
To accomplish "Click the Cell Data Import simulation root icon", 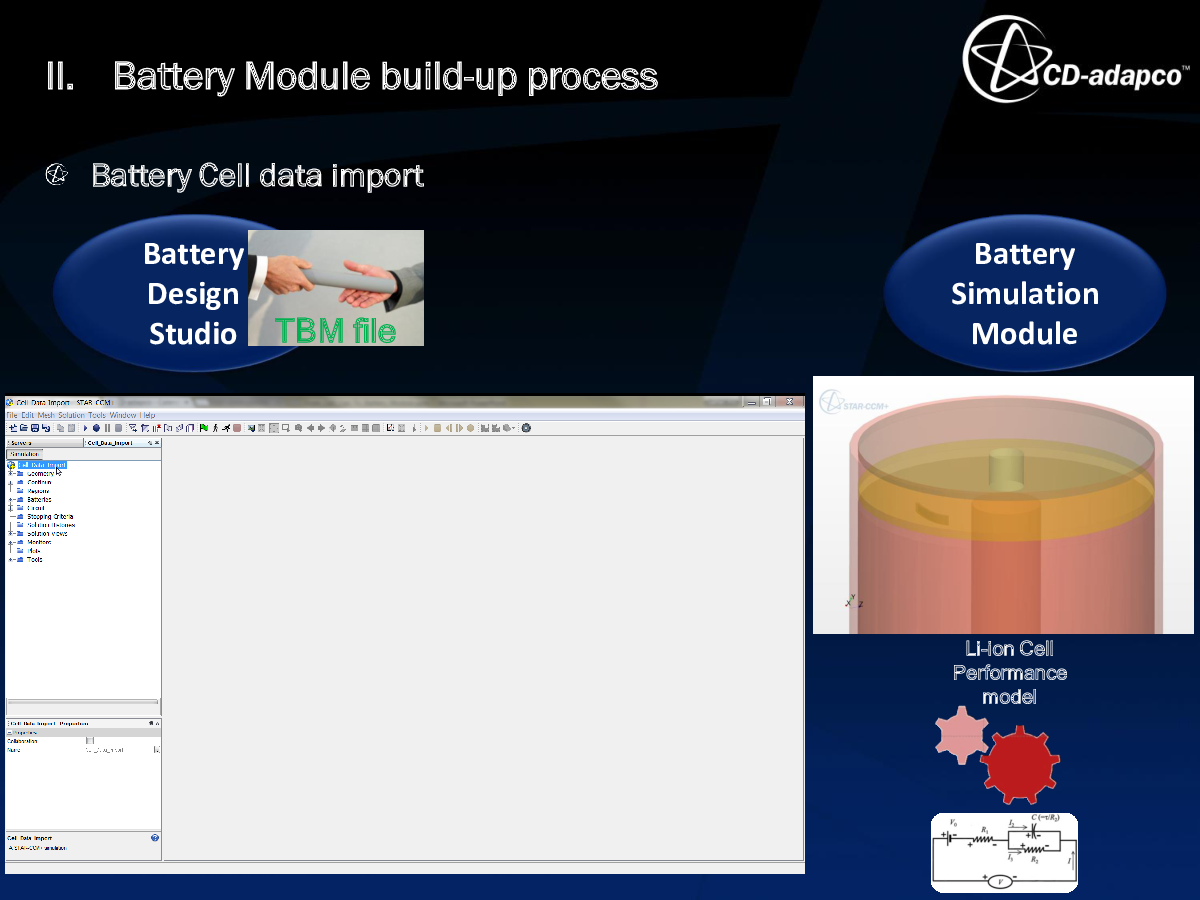I will tap(11, 465).
